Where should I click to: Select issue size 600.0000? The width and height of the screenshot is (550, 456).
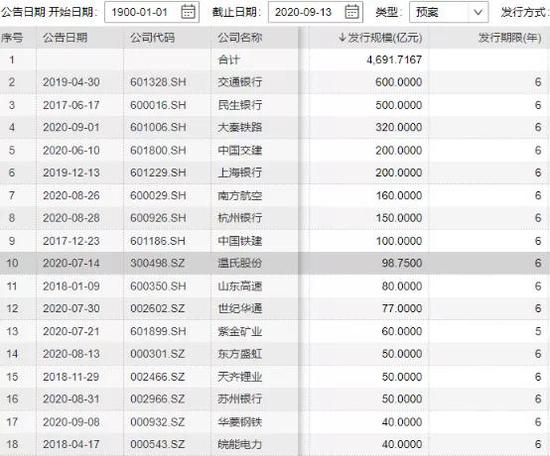click(x=399, y=82)
